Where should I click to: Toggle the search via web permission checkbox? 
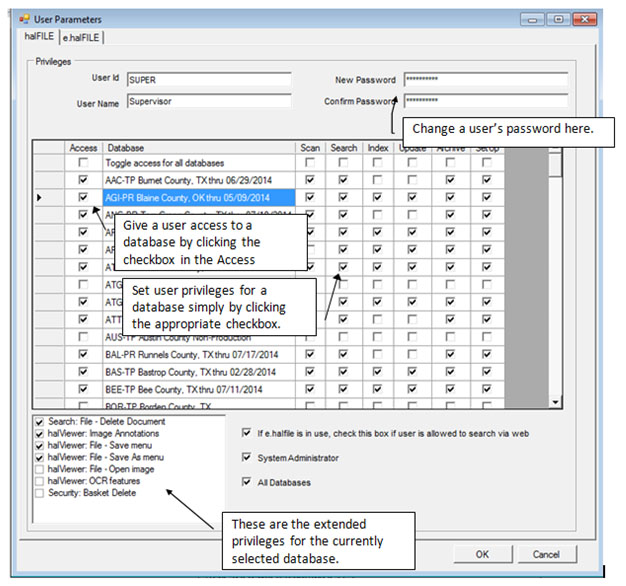(x=247, y=433)
